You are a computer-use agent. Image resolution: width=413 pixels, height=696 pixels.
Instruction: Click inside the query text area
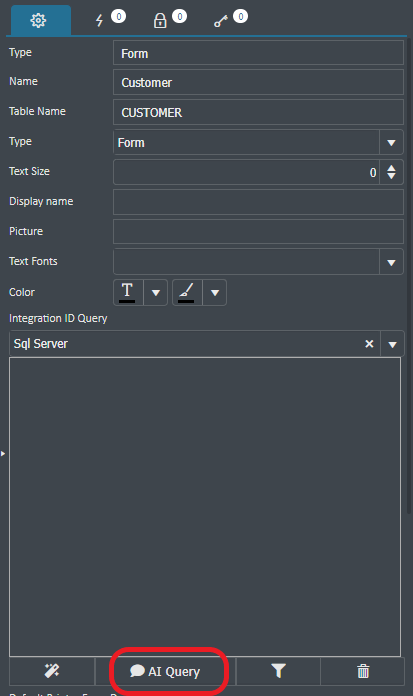pyautogui.click(x=205, y=506)
